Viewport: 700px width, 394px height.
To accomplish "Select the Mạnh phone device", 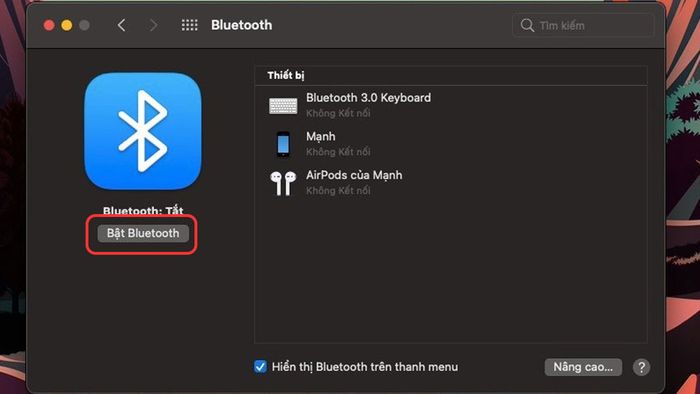I will point(451,144).
